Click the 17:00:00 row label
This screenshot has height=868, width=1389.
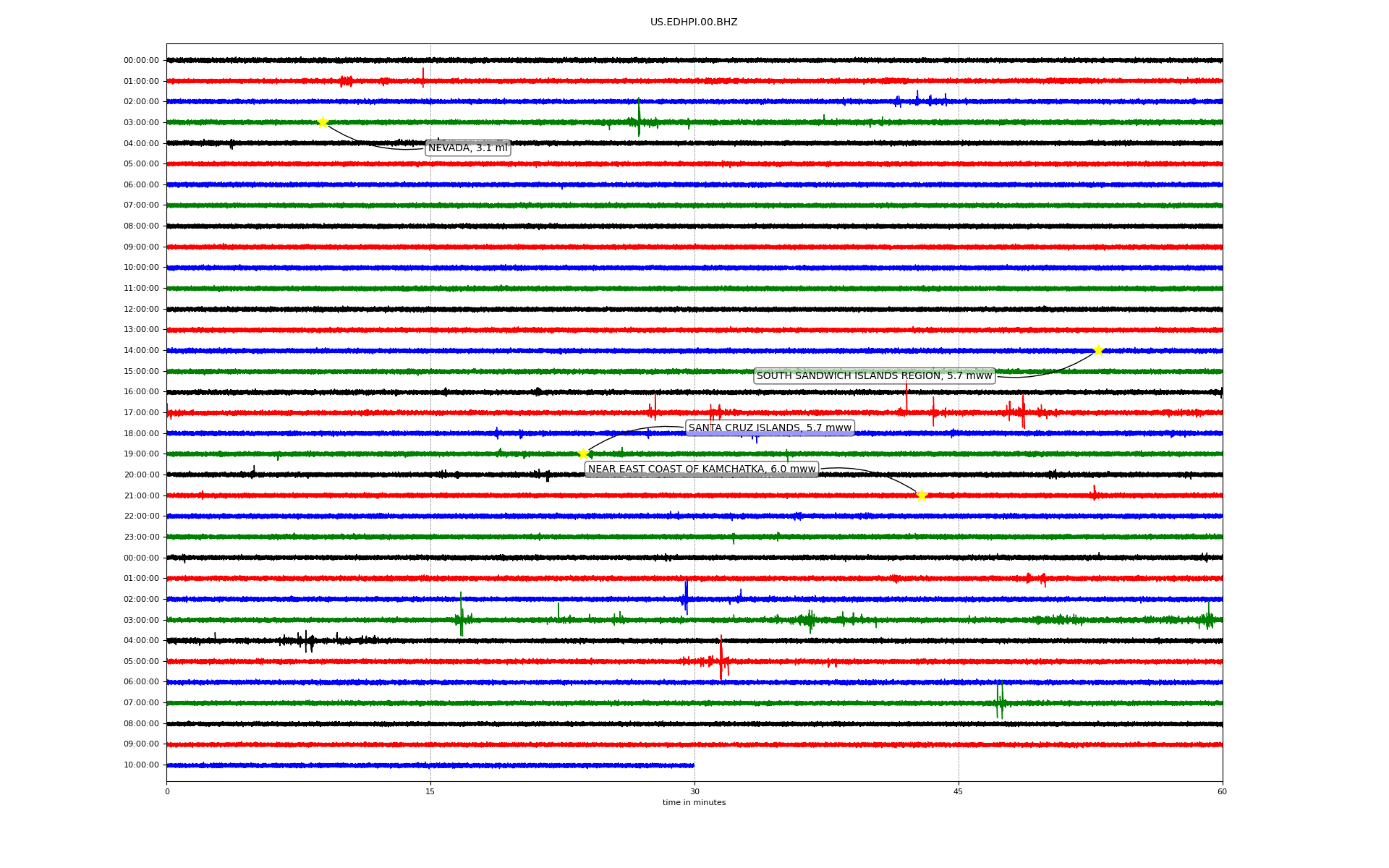coord(141,413)
